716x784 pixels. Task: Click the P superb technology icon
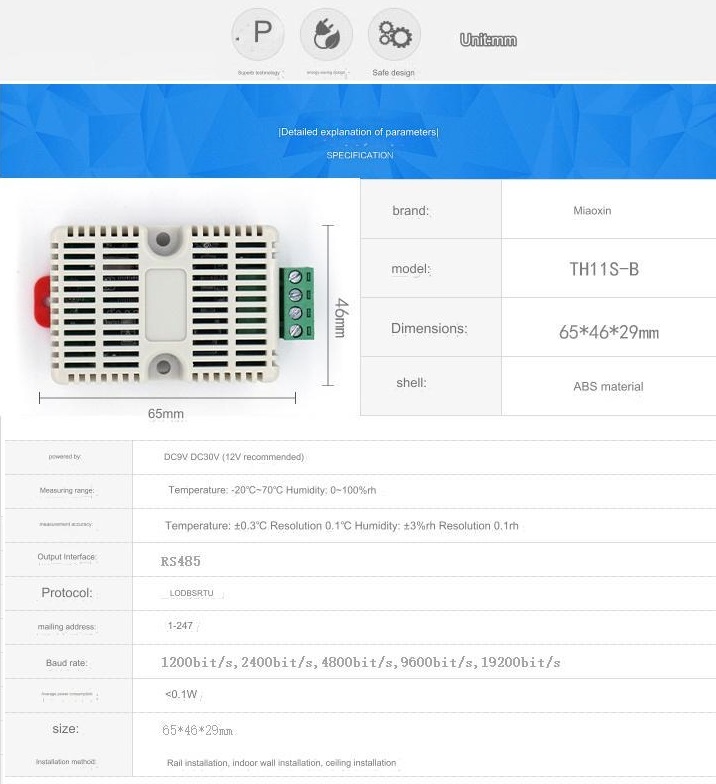(259, 35)
